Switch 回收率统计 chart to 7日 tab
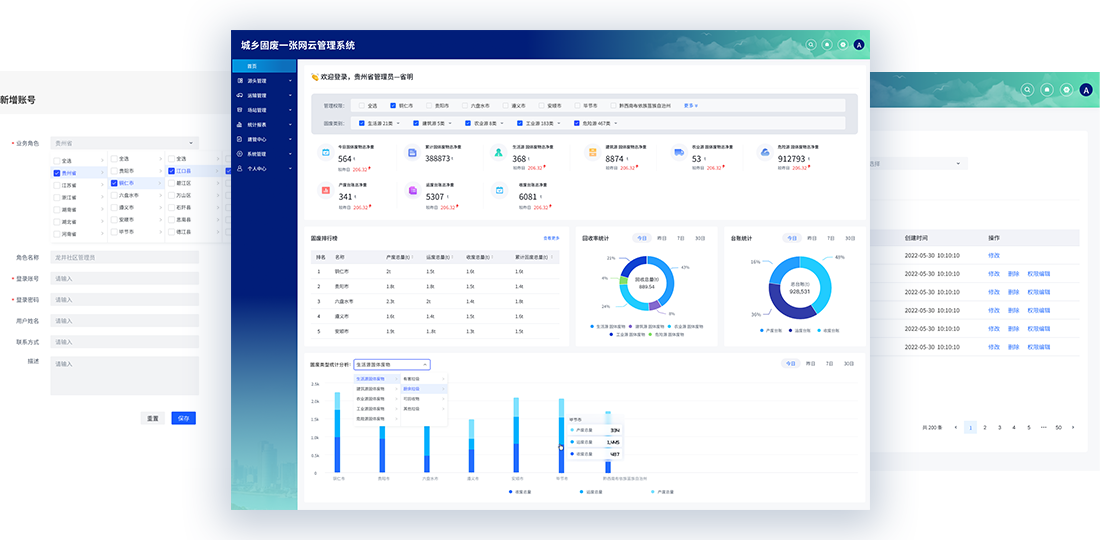1100x540 pixels. [680, 238]
